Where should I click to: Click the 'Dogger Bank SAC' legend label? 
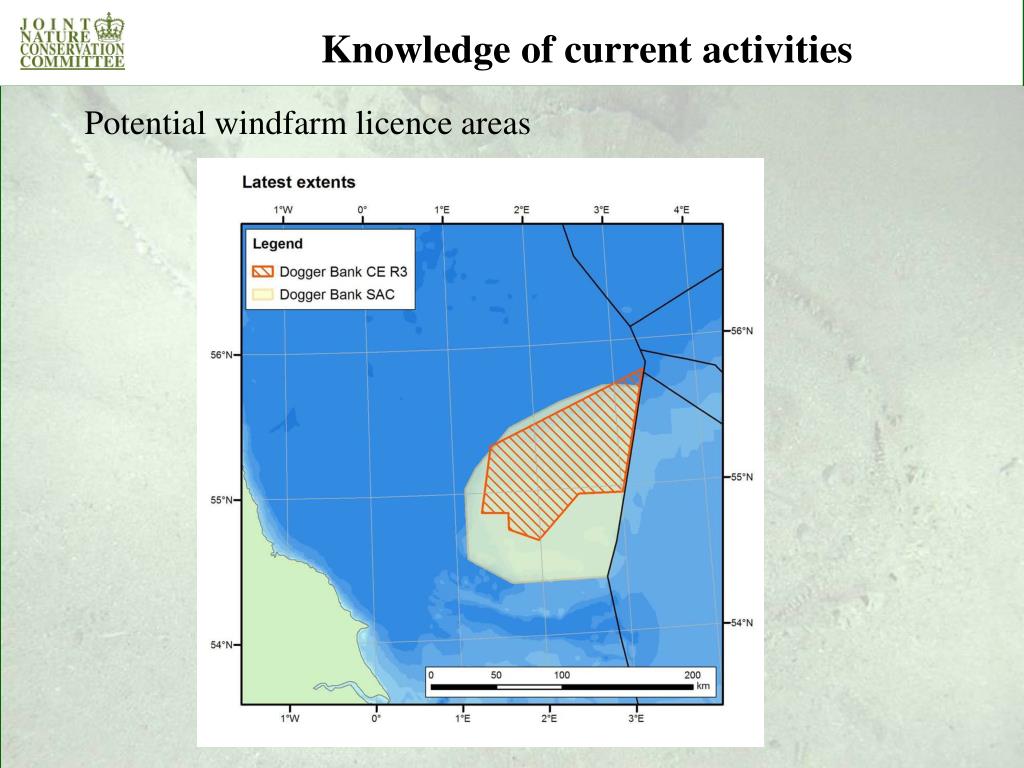tap(337, 295)
